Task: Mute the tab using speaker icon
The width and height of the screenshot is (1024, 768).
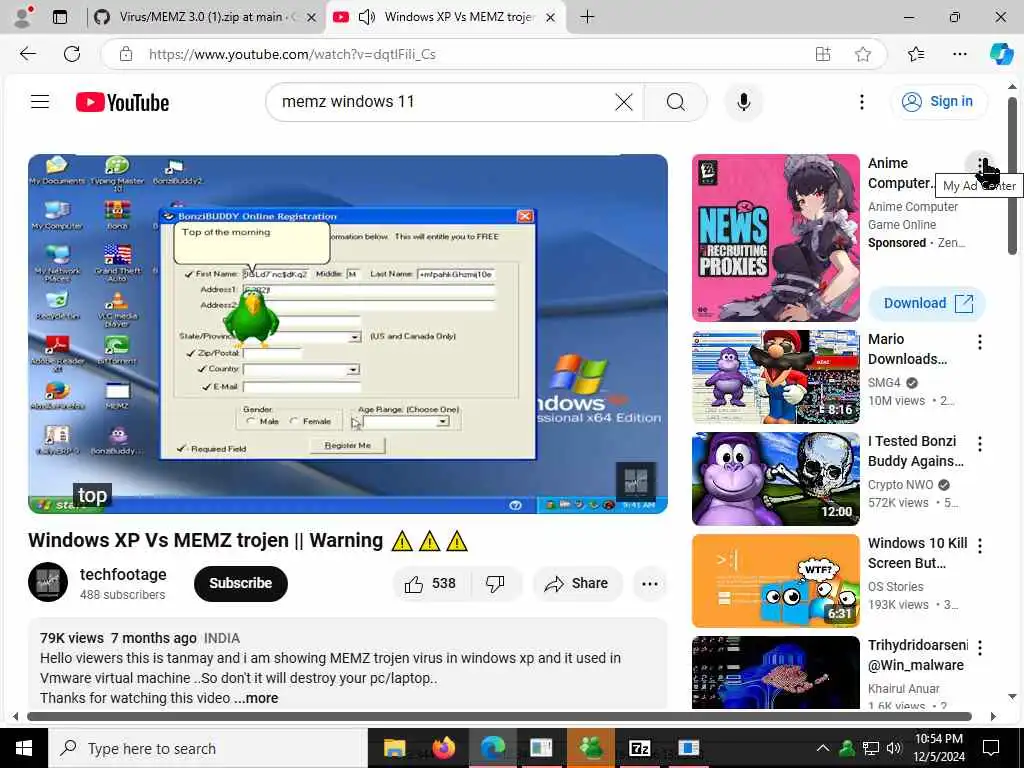Action: (367, 17)
